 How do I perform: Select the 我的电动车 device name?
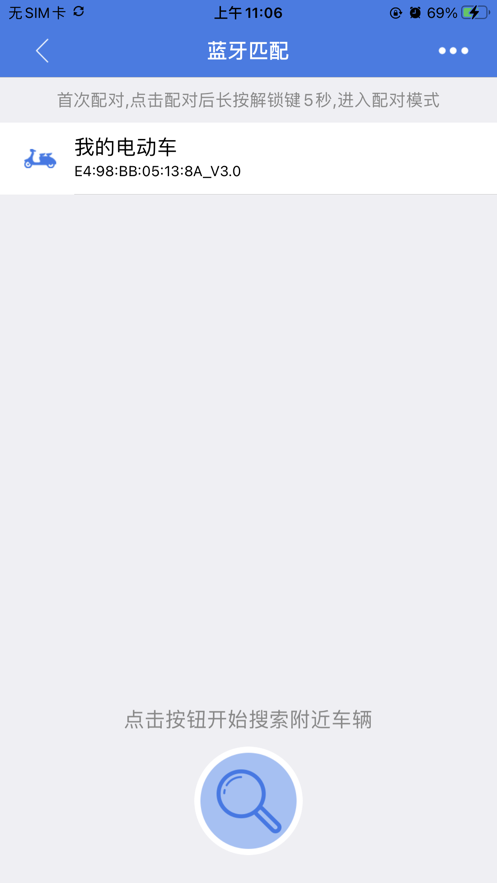[126, 148]
